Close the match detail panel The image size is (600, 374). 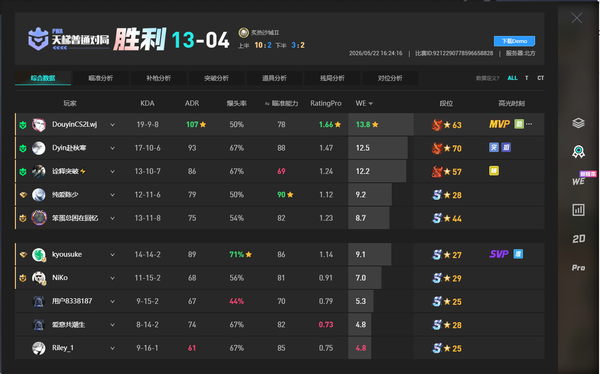[x=577, y=18]
